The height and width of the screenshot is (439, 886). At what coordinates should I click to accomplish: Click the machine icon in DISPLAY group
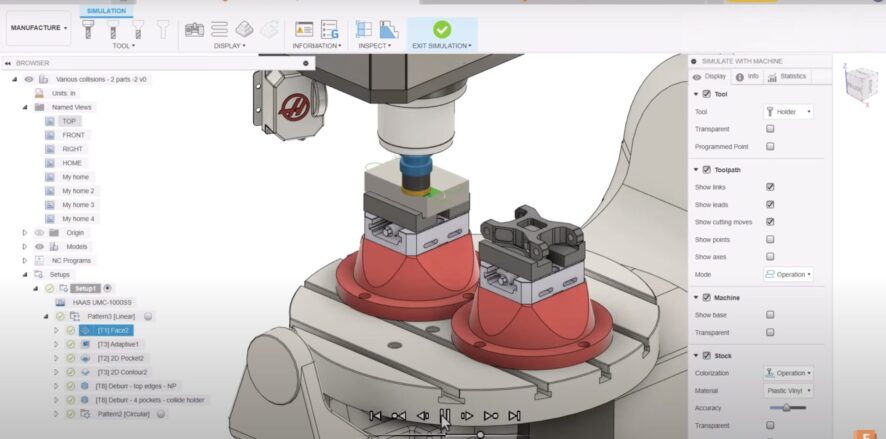tap(194, 29)
